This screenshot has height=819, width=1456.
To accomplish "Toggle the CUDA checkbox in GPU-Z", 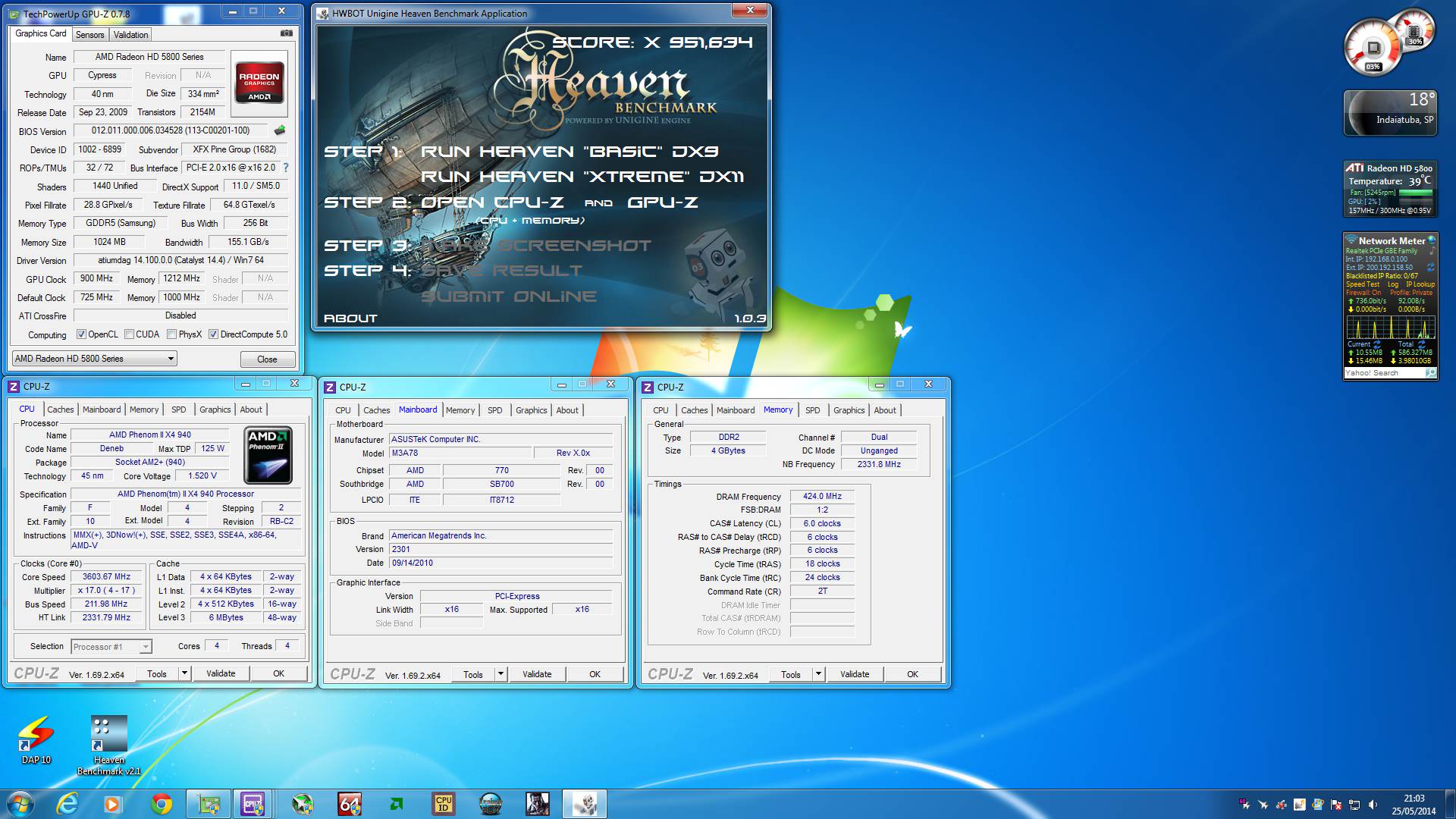I will click(x=130, y=334).
